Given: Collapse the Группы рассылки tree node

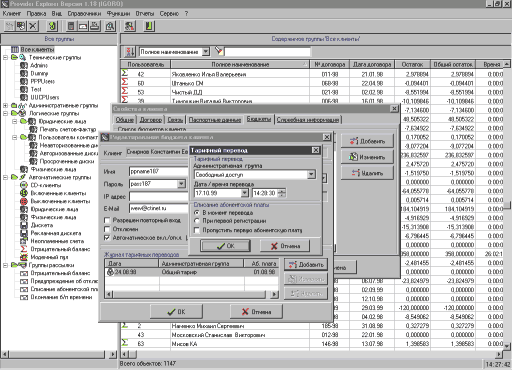Looking at the screenshot, I should (5, 265).
